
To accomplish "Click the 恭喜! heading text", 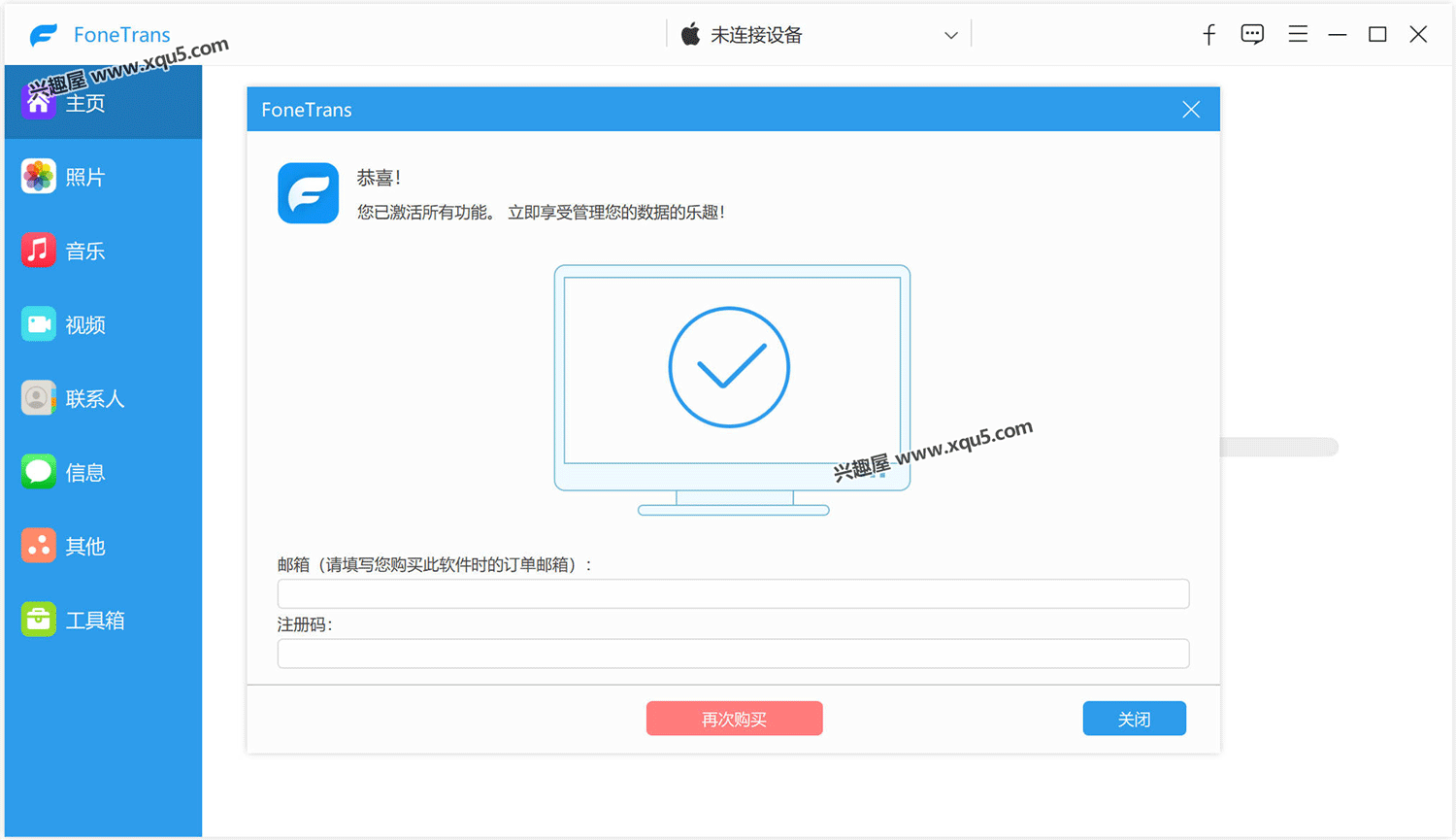I will [379, 178].
